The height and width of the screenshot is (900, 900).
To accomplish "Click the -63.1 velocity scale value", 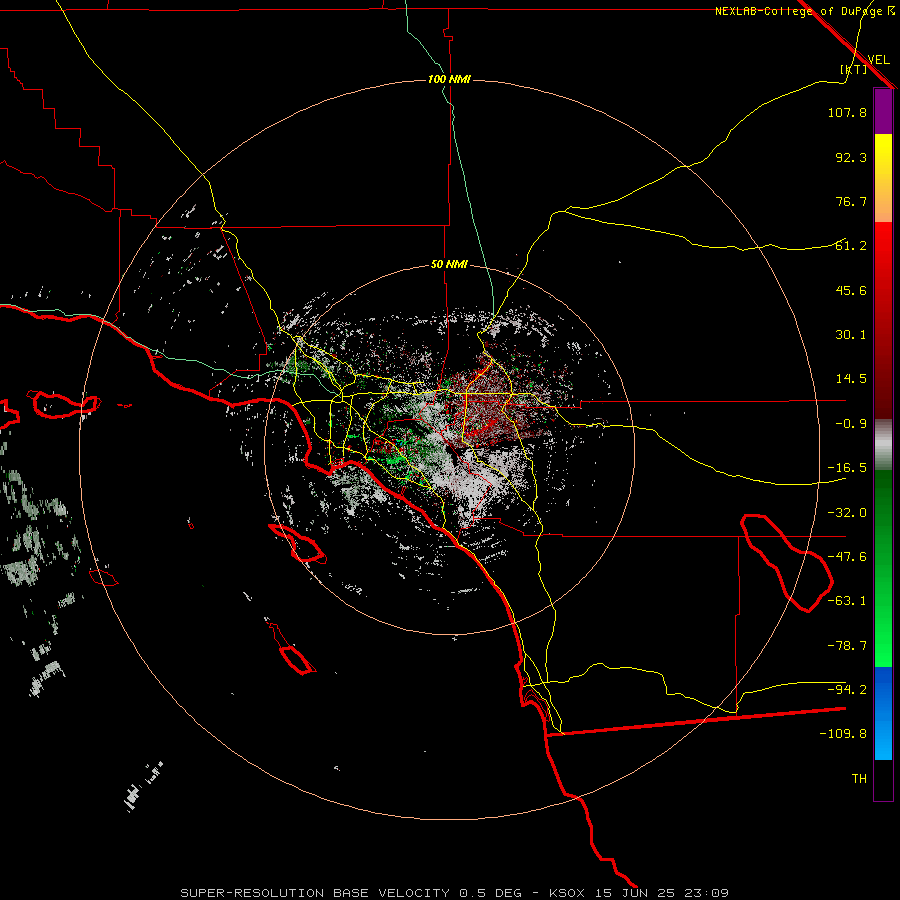I will point(847,601).
